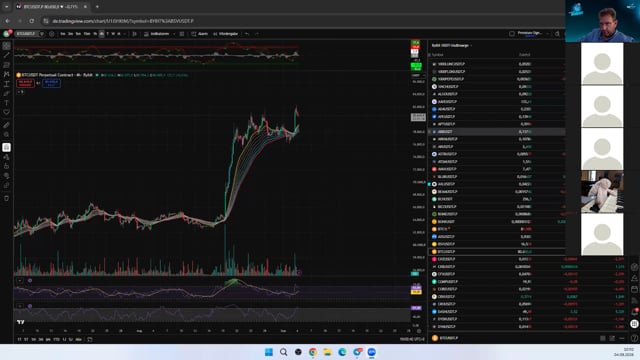Open a new browser tab

pos(97,7)
